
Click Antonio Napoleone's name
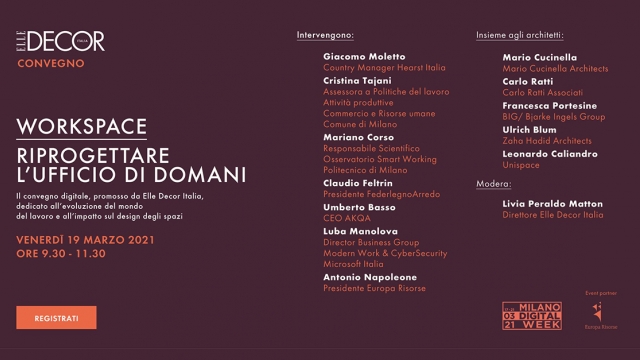point(370,277)
